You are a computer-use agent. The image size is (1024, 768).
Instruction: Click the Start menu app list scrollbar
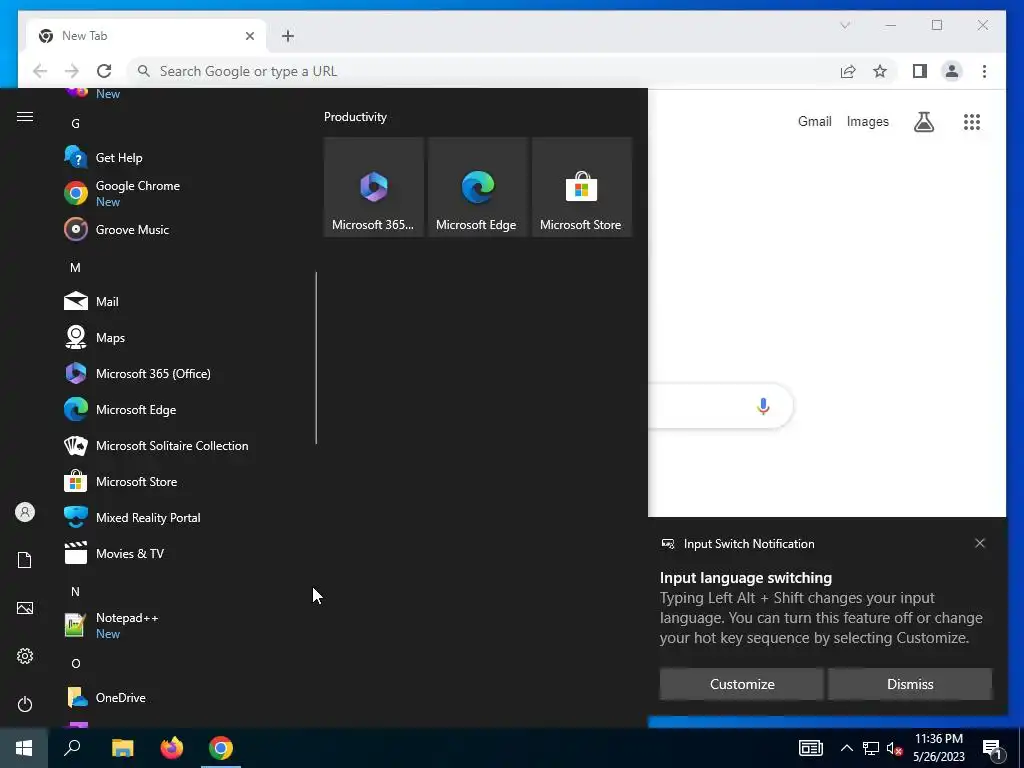click(316, 358)
